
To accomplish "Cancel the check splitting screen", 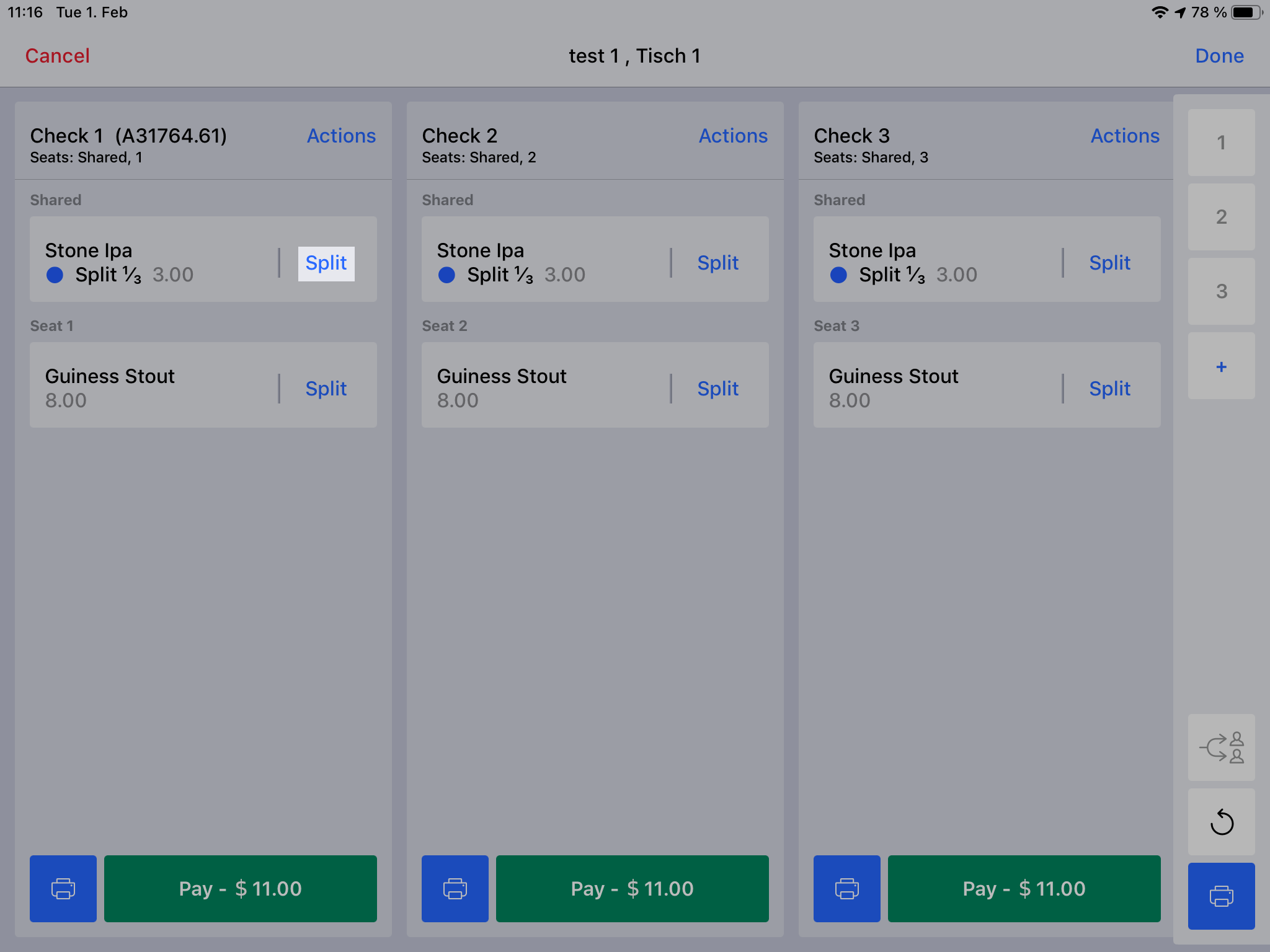I will pos(57,56).
